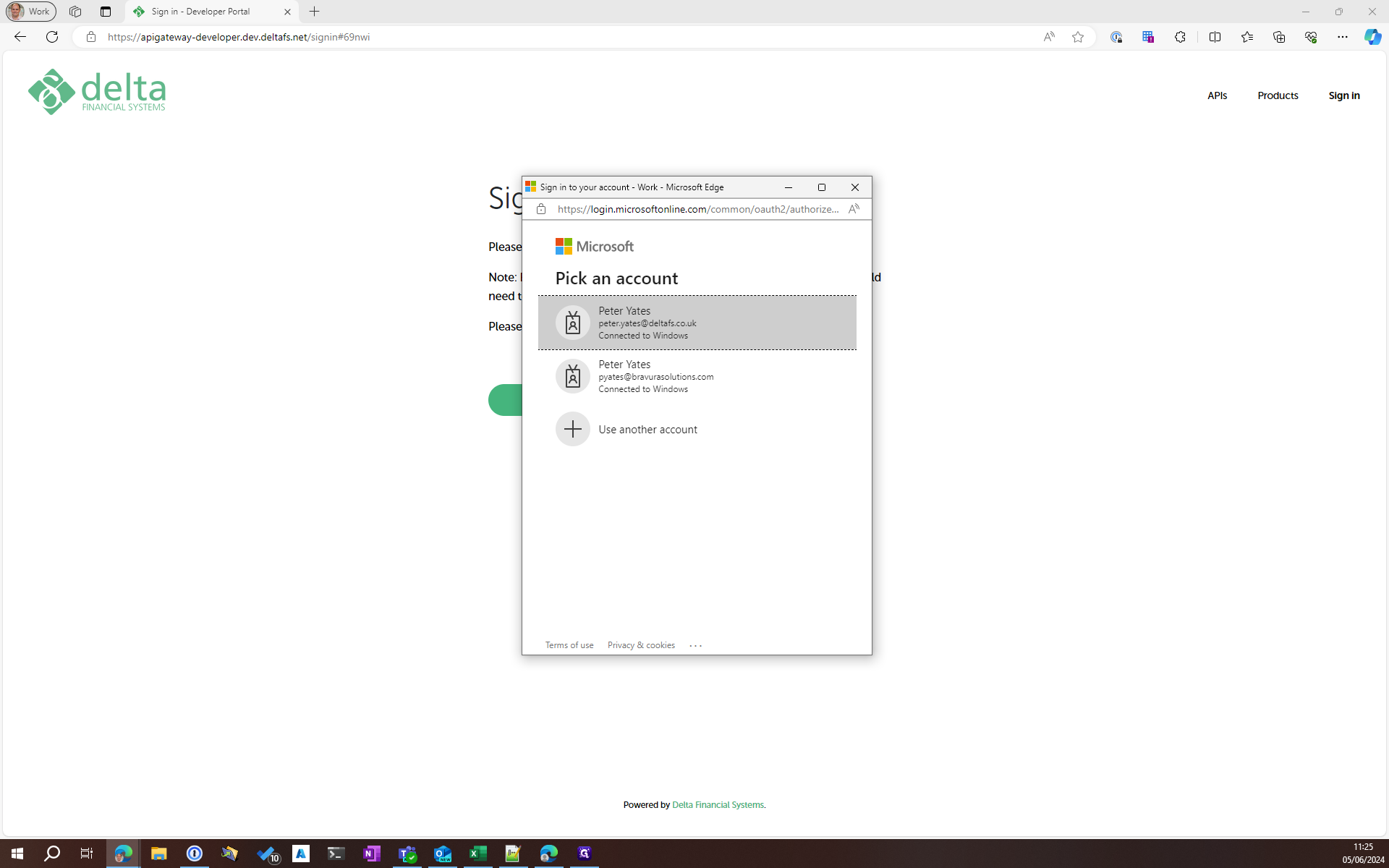Open the Privacy & cookies link
This screenshot has height=868, width=1389.
[641, 645]
